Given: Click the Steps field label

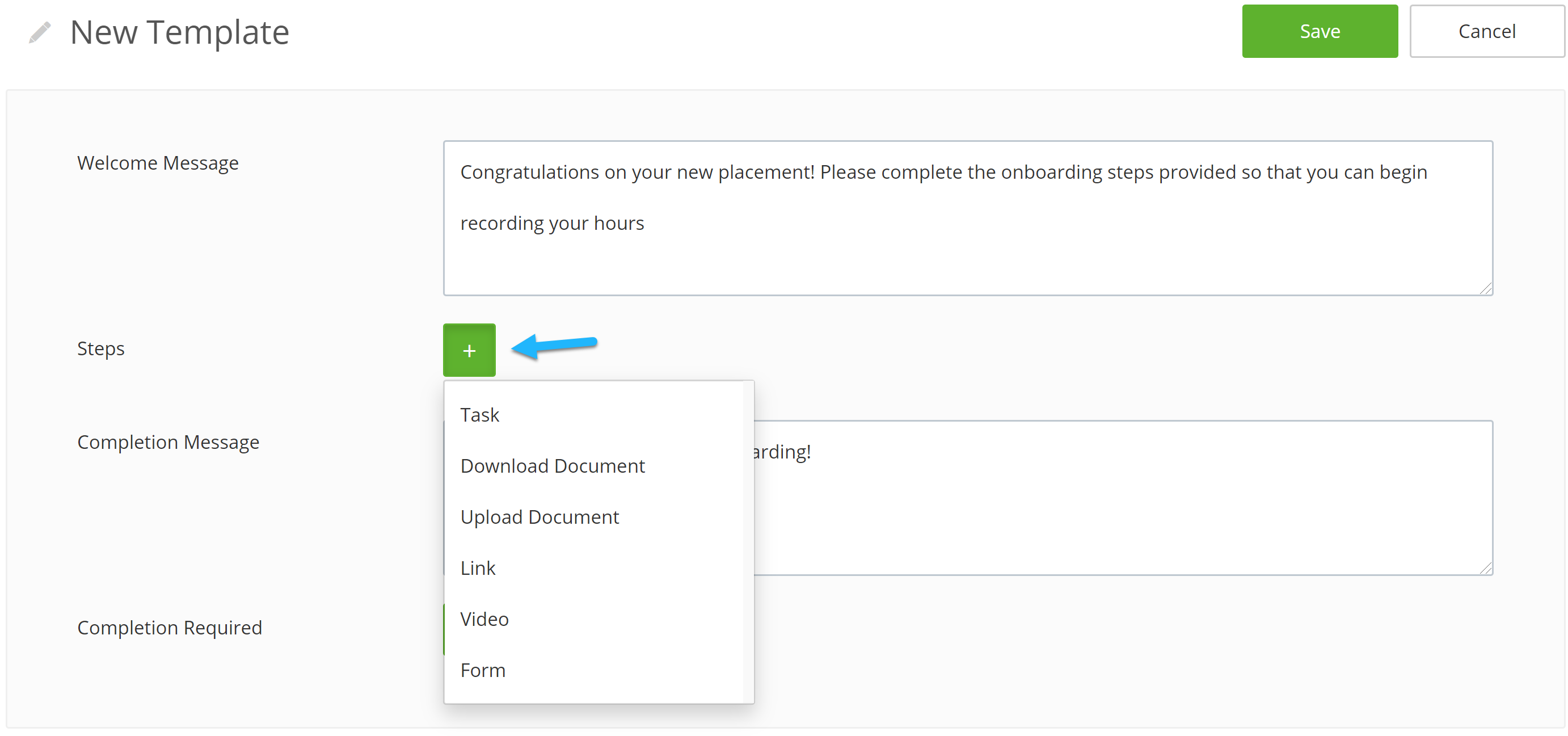Looking at the screenshot, I should click(101, 348).
